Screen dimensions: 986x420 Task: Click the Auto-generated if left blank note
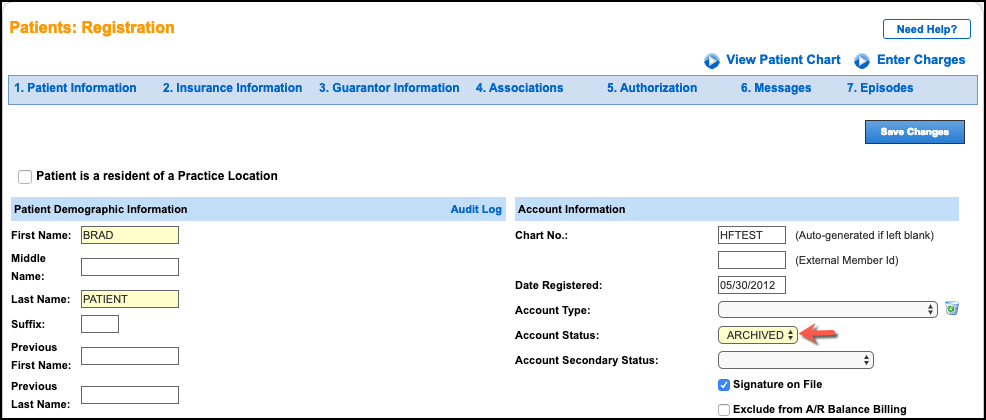point(864,236)
